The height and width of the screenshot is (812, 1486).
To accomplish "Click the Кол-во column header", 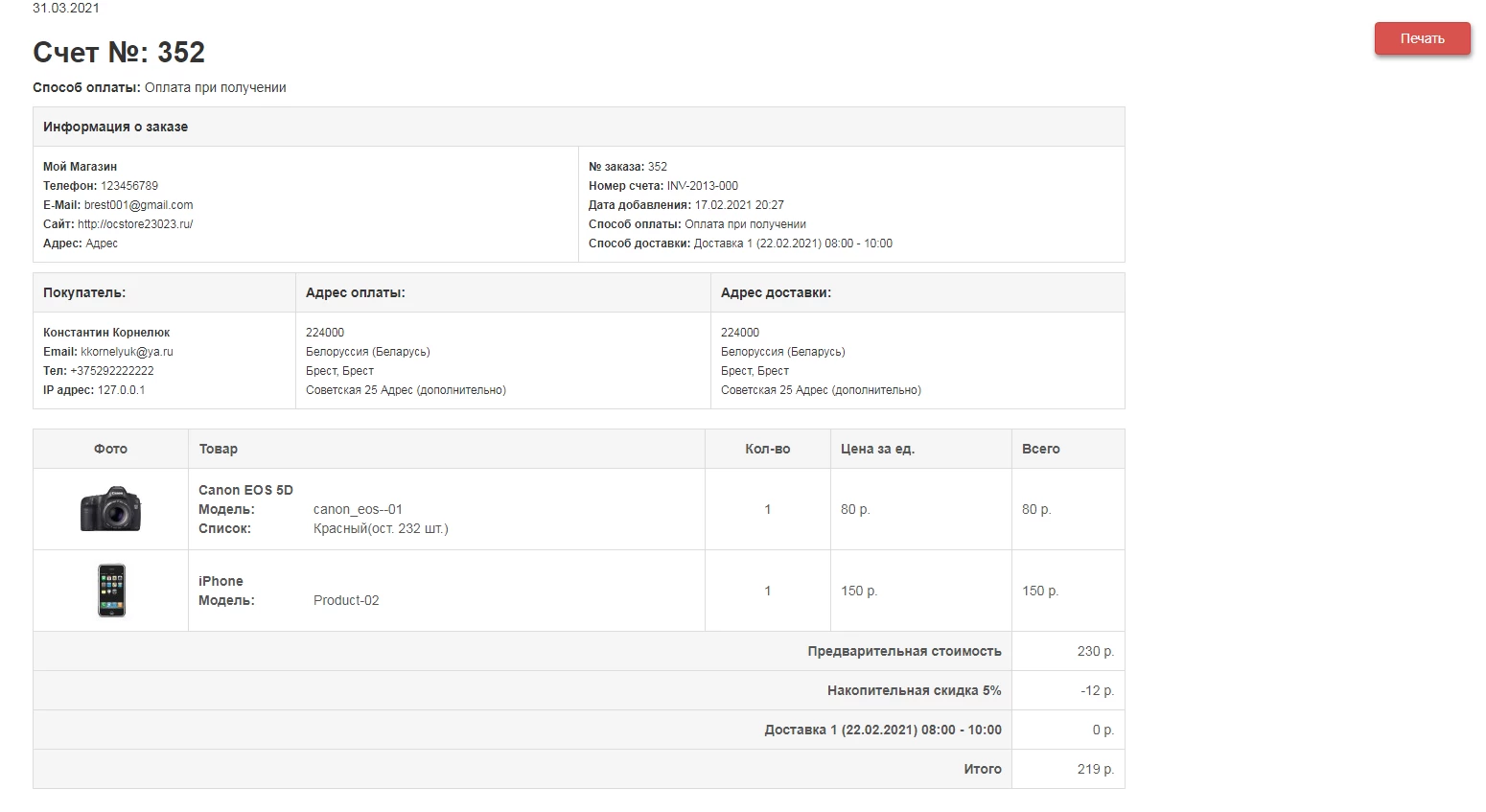I will point(768,449).
